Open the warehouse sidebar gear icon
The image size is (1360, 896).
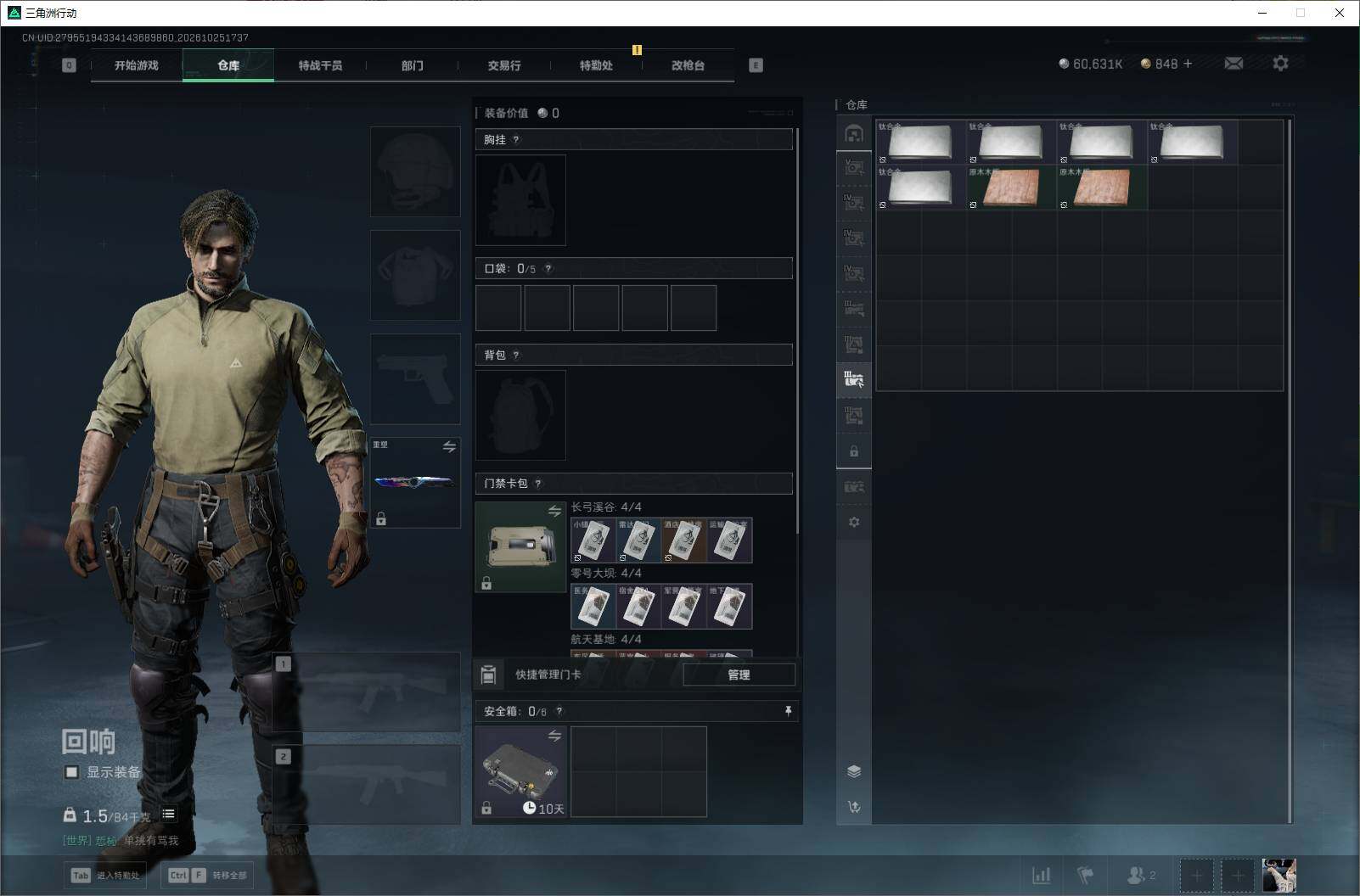tap(854, 522)
